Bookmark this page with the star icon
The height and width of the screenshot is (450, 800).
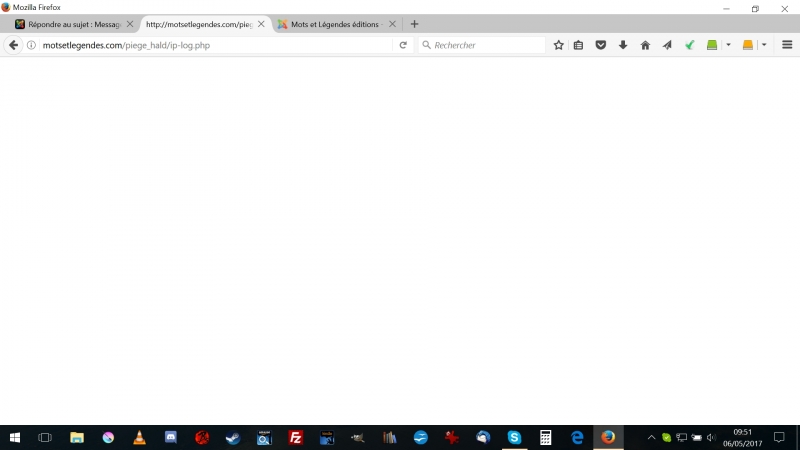pyautogui.click(x=559, y=45)
